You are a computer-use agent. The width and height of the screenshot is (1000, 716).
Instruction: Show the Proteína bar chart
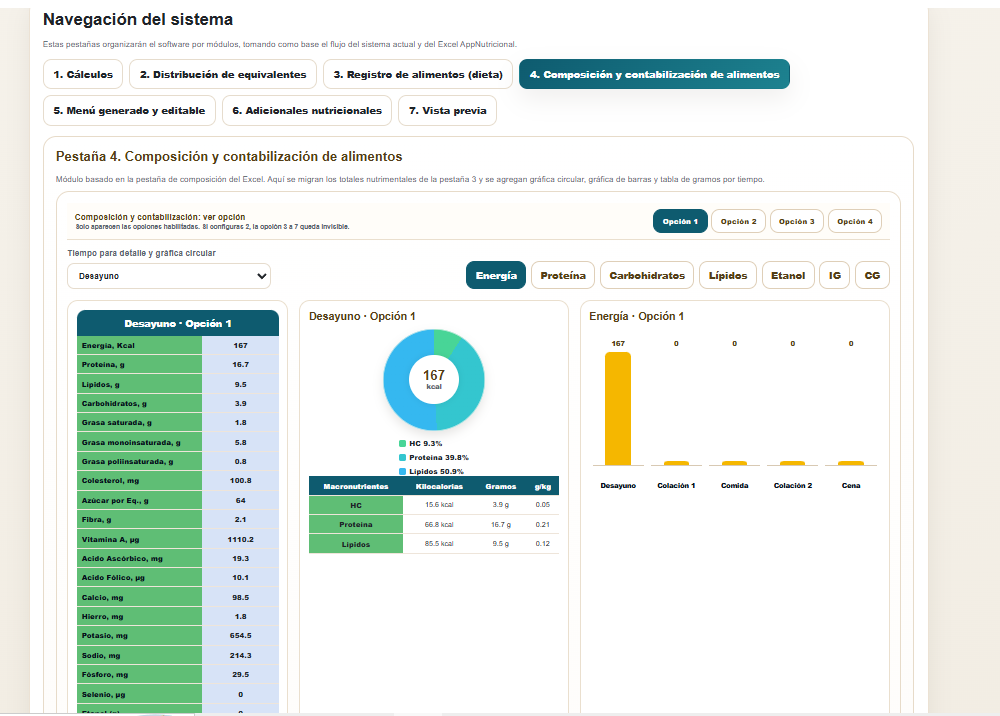click(563, 275)
